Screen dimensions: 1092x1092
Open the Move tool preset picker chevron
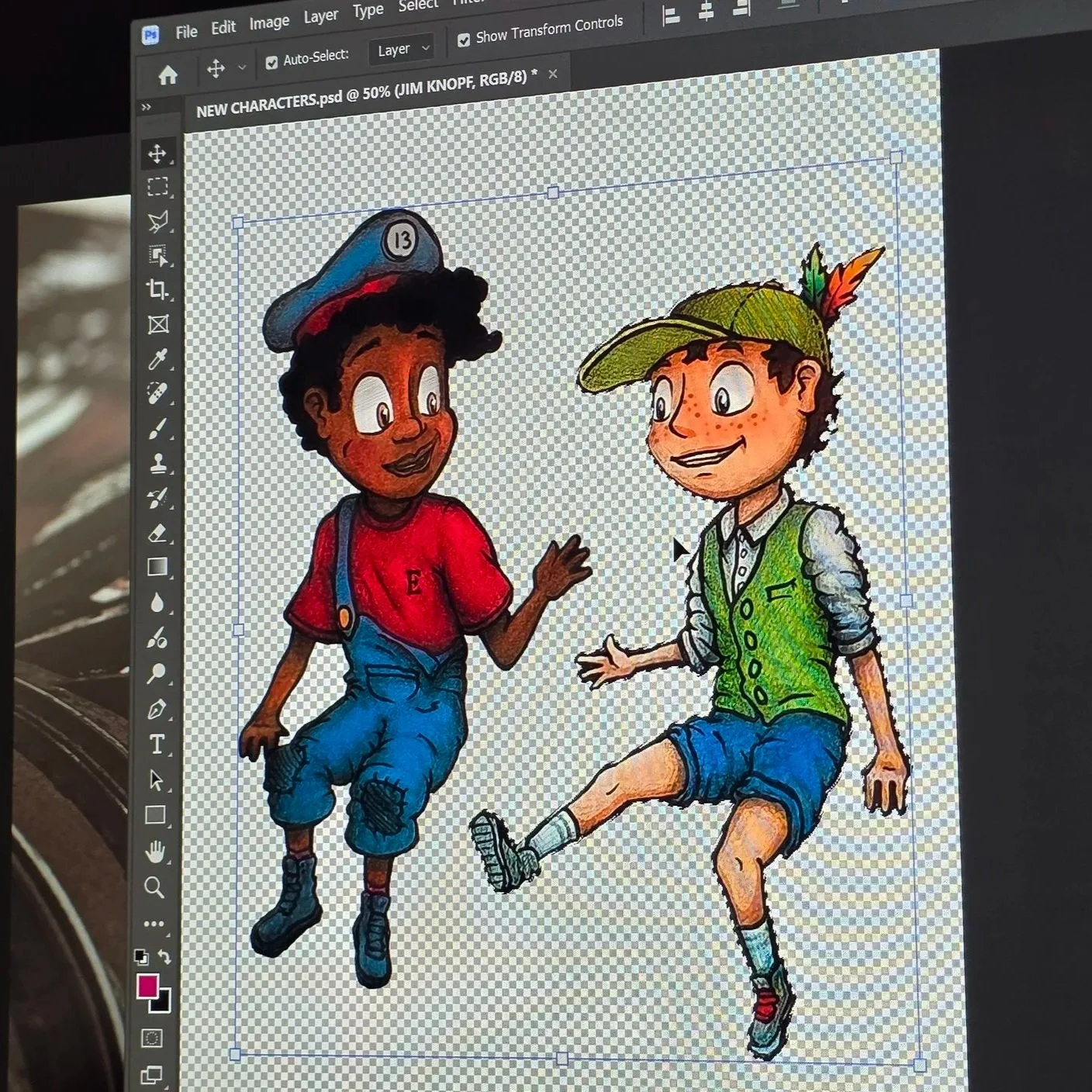coord(242,67)
